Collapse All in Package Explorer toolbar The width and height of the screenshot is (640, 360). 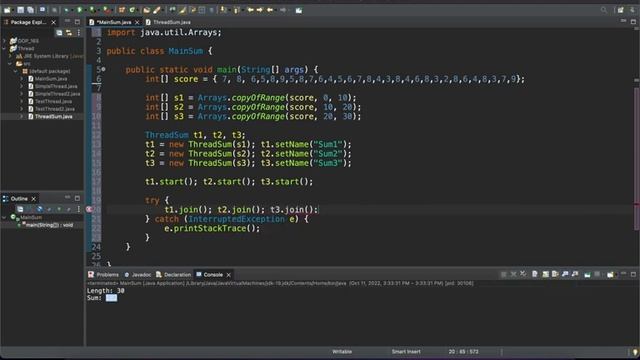(59, 33)
